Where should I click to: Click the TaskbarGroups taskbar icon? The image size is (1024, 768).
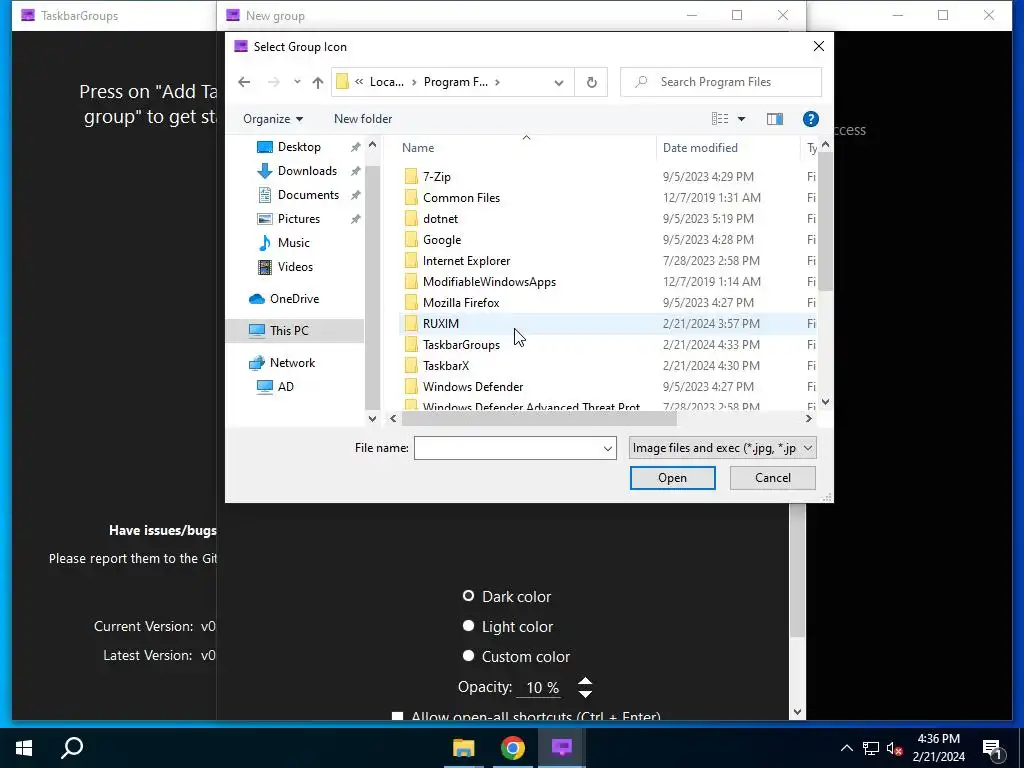562,748
